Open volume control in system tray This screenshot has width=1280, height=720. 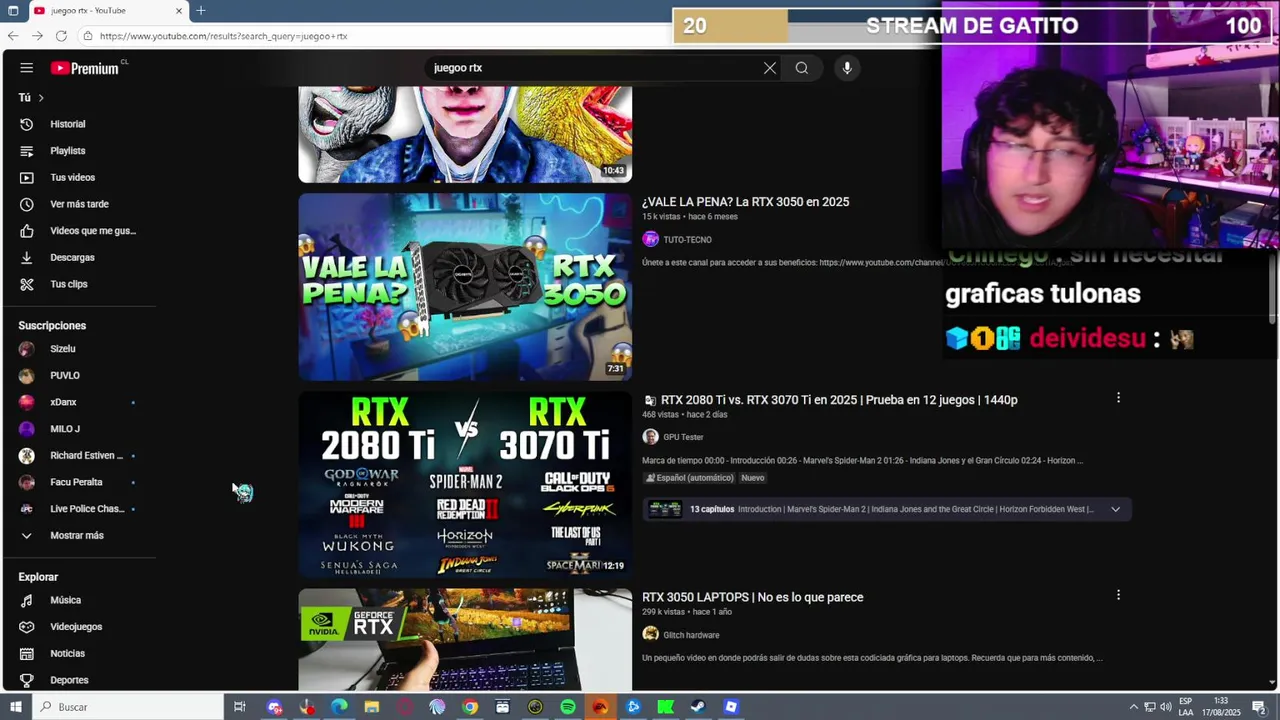[x=1166, y=707]
